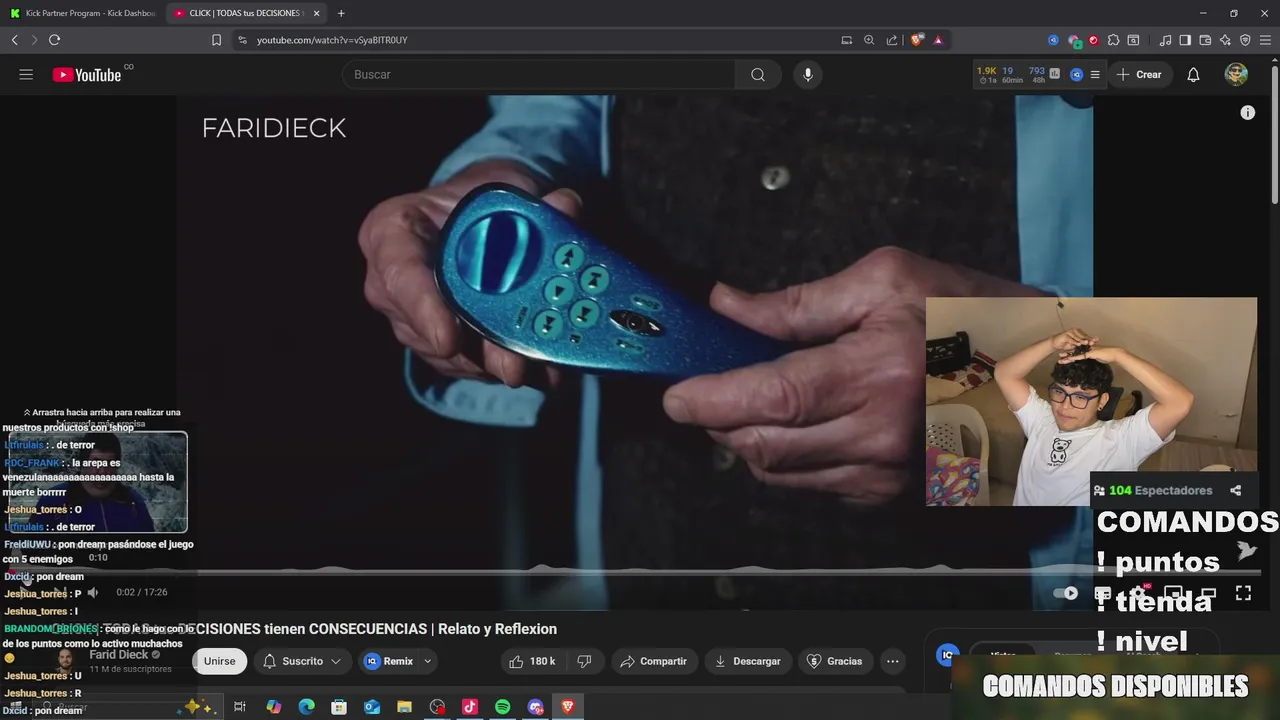Open the Crear create menu
This screenshot has width=1280, height=720.
1139,75
